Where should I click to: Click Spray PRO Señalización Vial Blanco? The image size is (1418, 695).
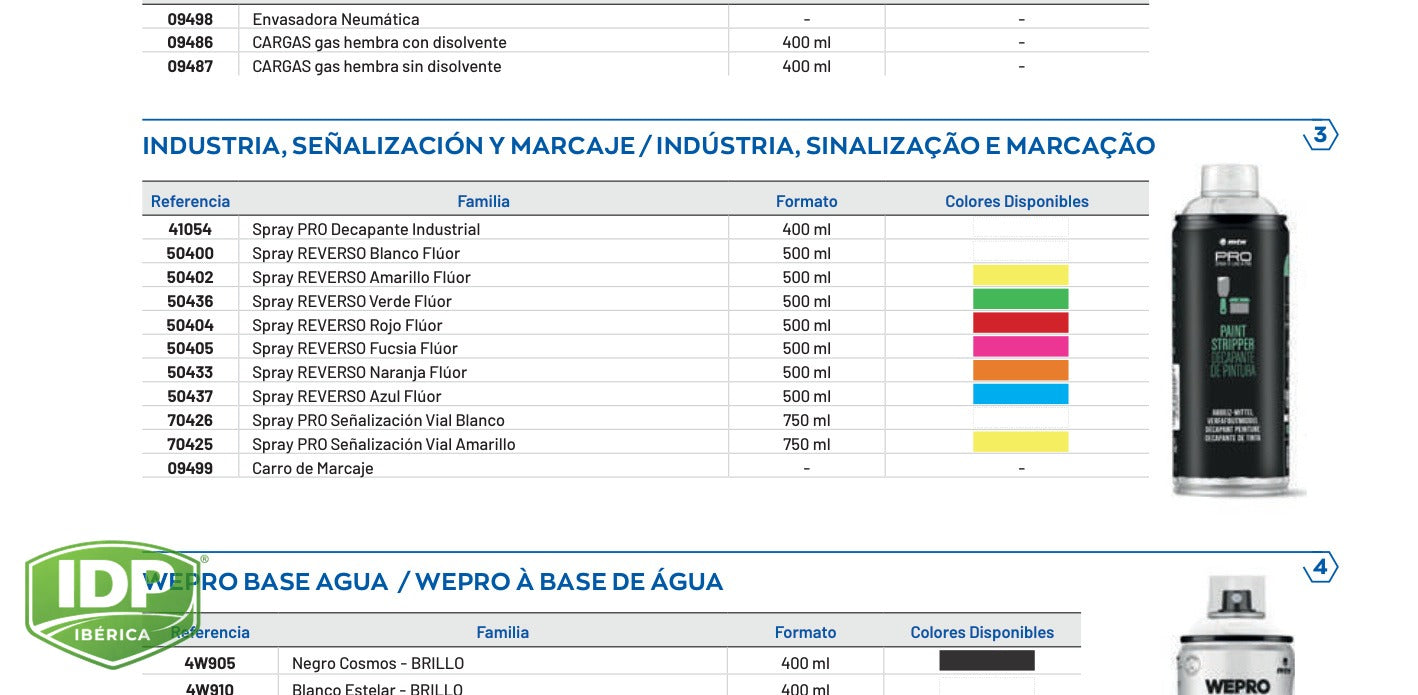pos(378,420)
